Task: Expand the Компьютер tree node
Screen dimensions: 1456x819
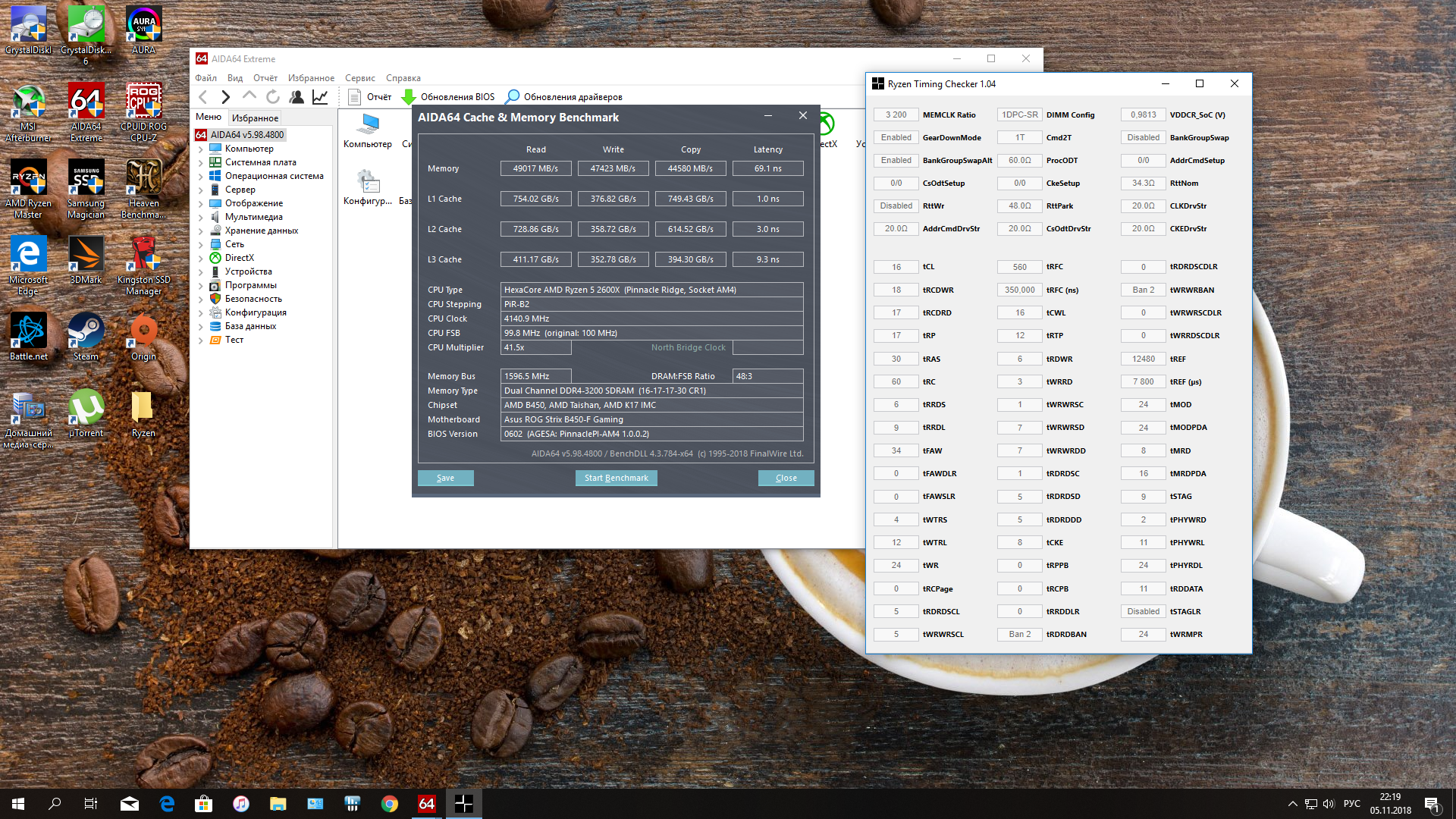Action: 201,149
